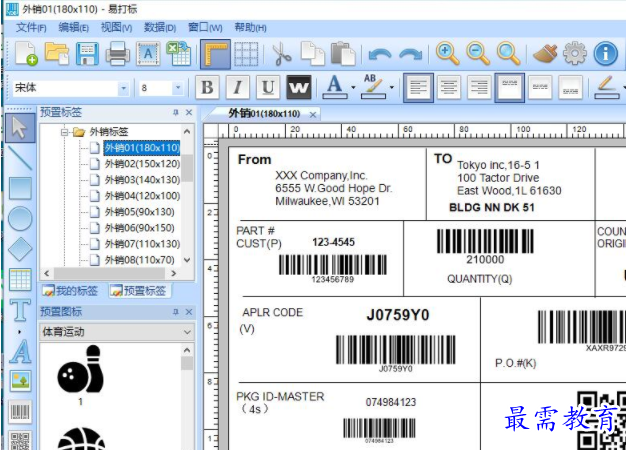The image size is (626, 450).
Task: Select the image insert tool
Action: click(20, 381)
